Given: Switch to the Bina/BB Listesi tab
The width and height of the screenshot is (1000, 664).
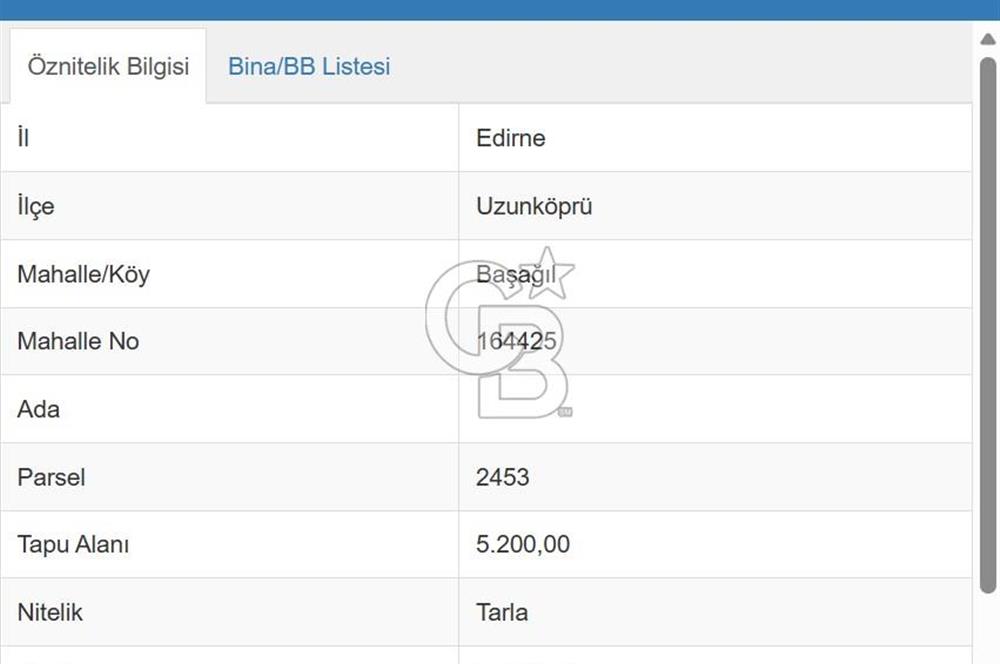Looking at the screenshot, I should 309,67.
